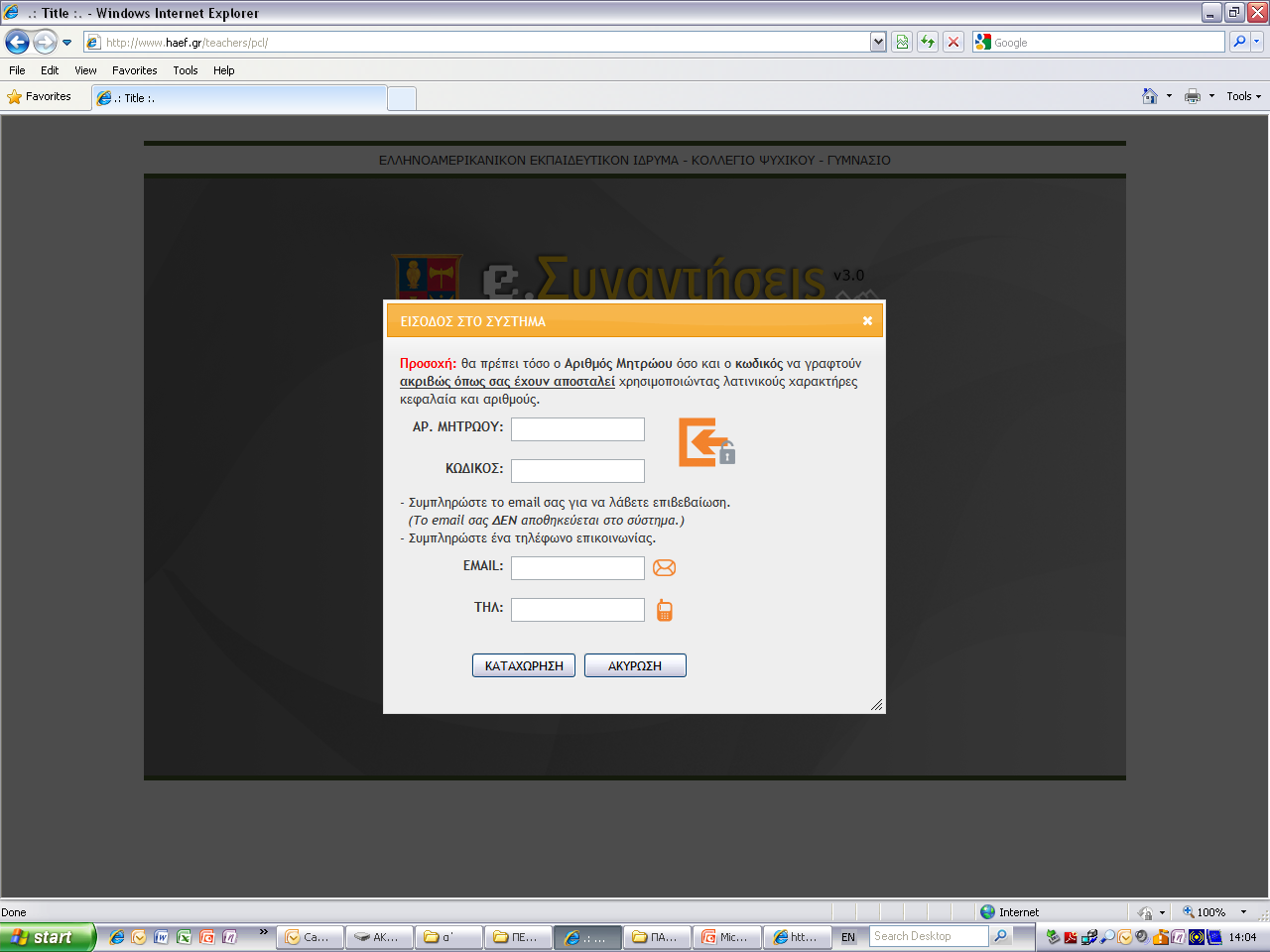This screenshot has width=1270, height=952.
Task: Switch to the 'Mic...' PowerPoint taskbar window
Action: click(727, 937)
